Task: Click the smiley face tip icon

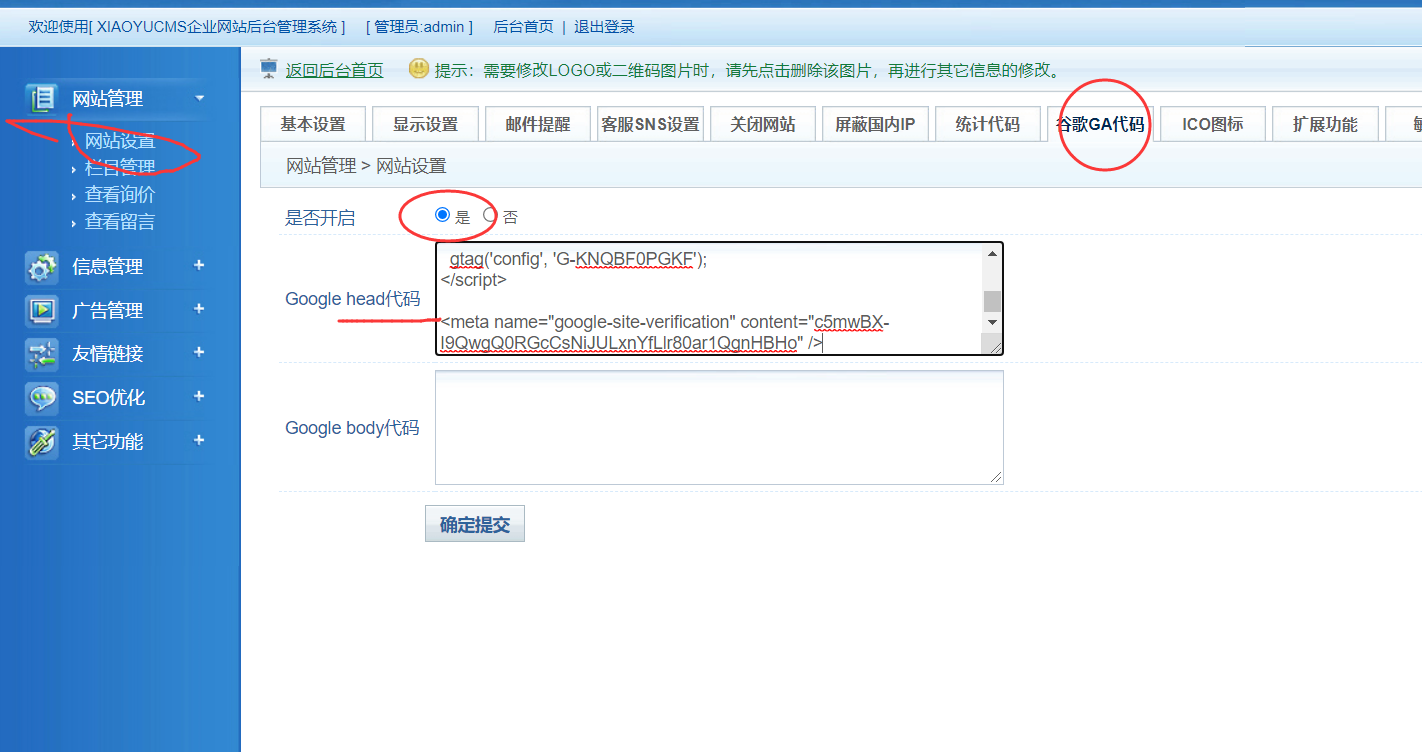Action: (419, 69)
